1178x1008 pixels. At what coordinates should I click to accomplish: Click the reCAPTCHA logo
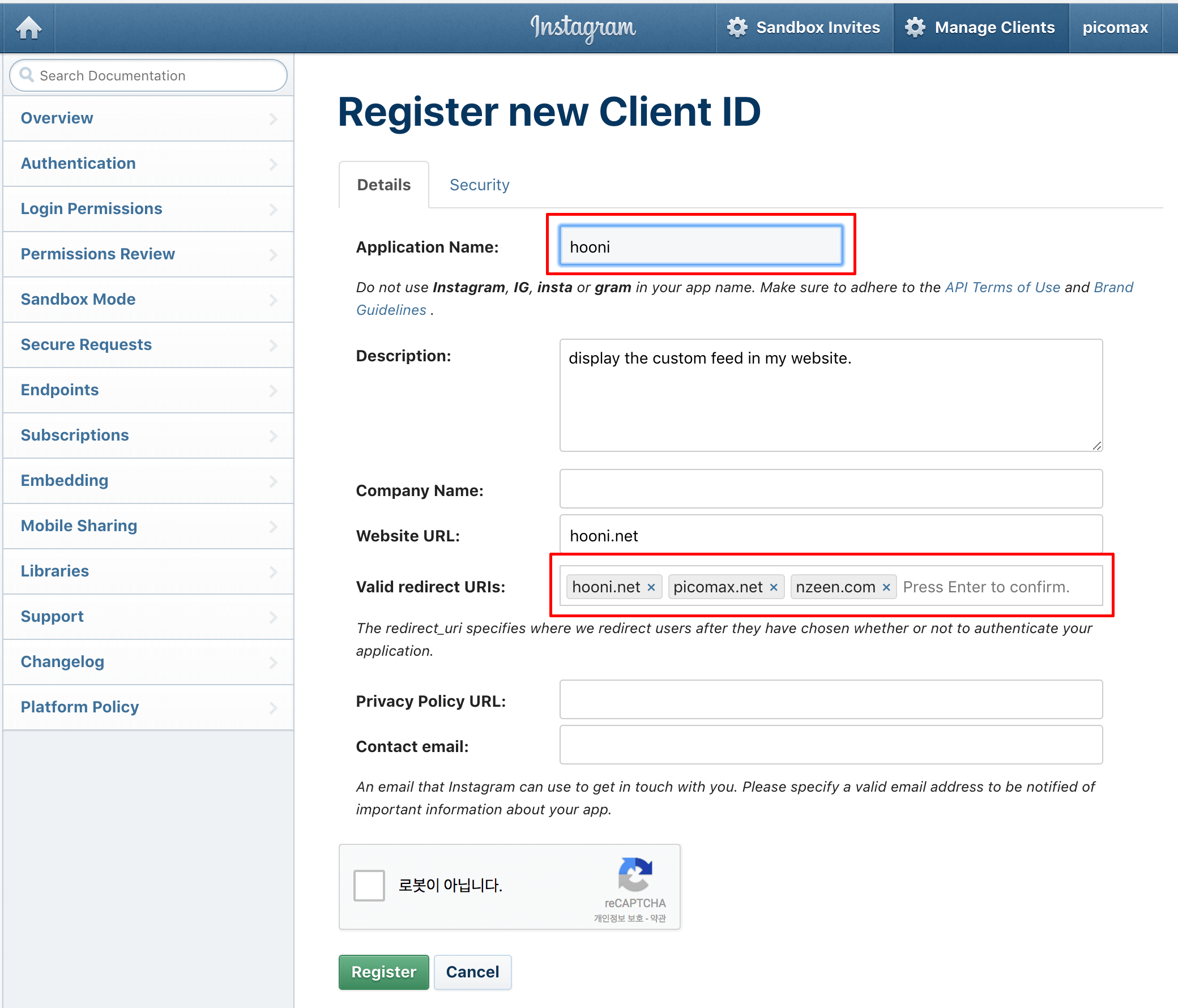click(x=635, y=874)
